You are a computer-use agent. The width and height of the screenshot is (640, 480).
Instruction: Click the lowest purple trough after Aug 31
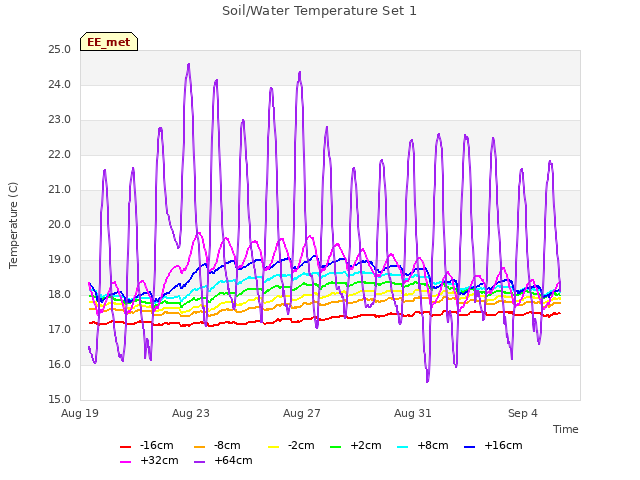click(427, 381)
